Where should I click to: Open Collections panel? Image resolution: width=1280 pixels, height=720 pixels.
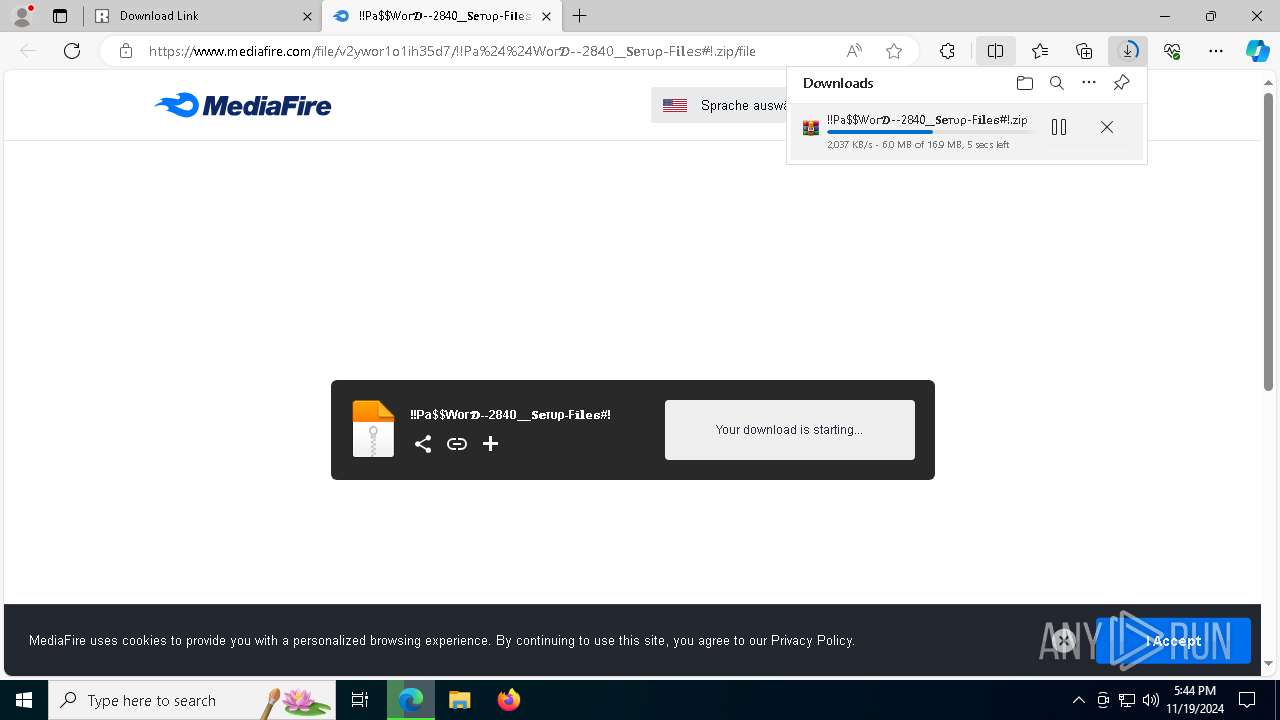coord(1084,51)
